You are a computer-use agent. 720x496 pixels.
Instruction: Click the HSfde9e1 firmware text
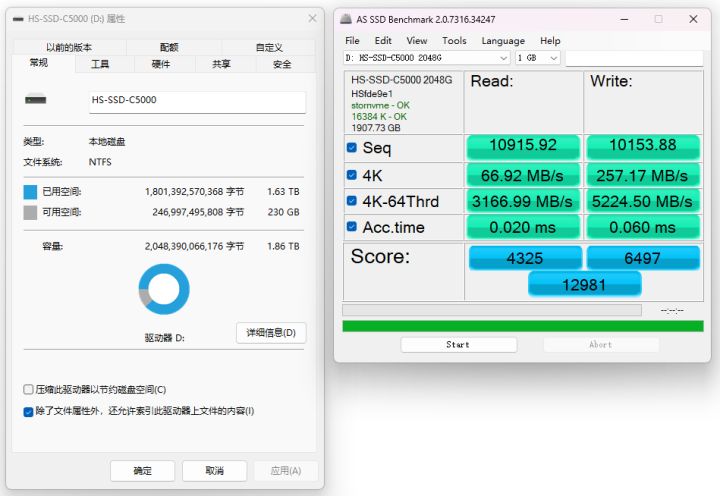372,94
